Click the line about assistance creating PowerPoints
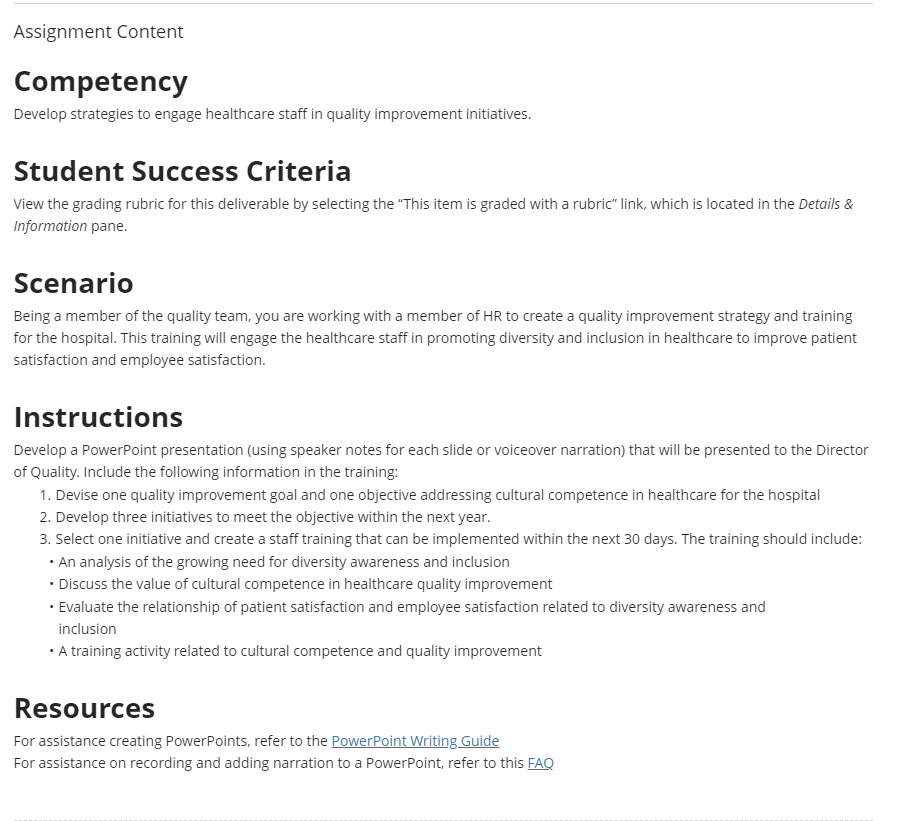This screenshot has height=821, width=900. tap(256, 741)
